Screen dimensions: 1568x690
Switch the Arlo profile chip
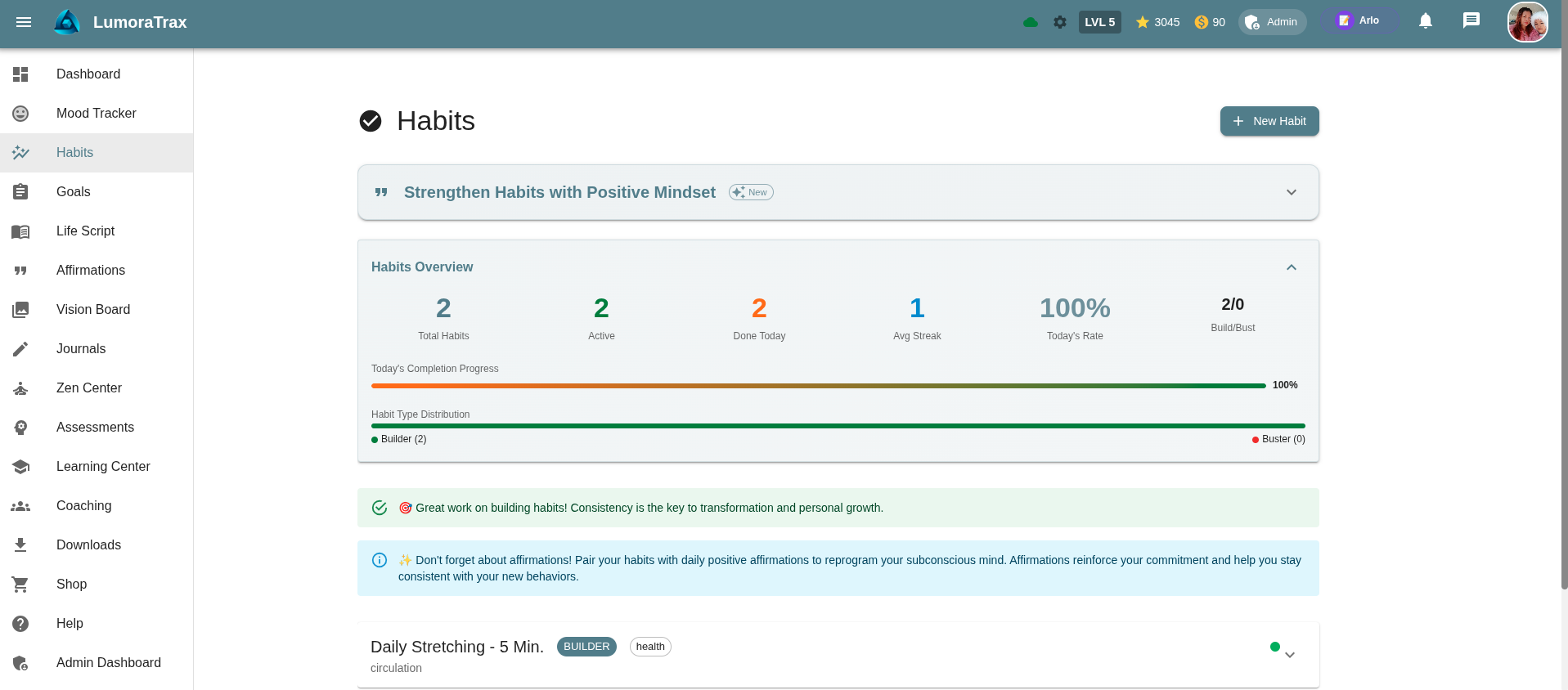tap(1358, 21)
